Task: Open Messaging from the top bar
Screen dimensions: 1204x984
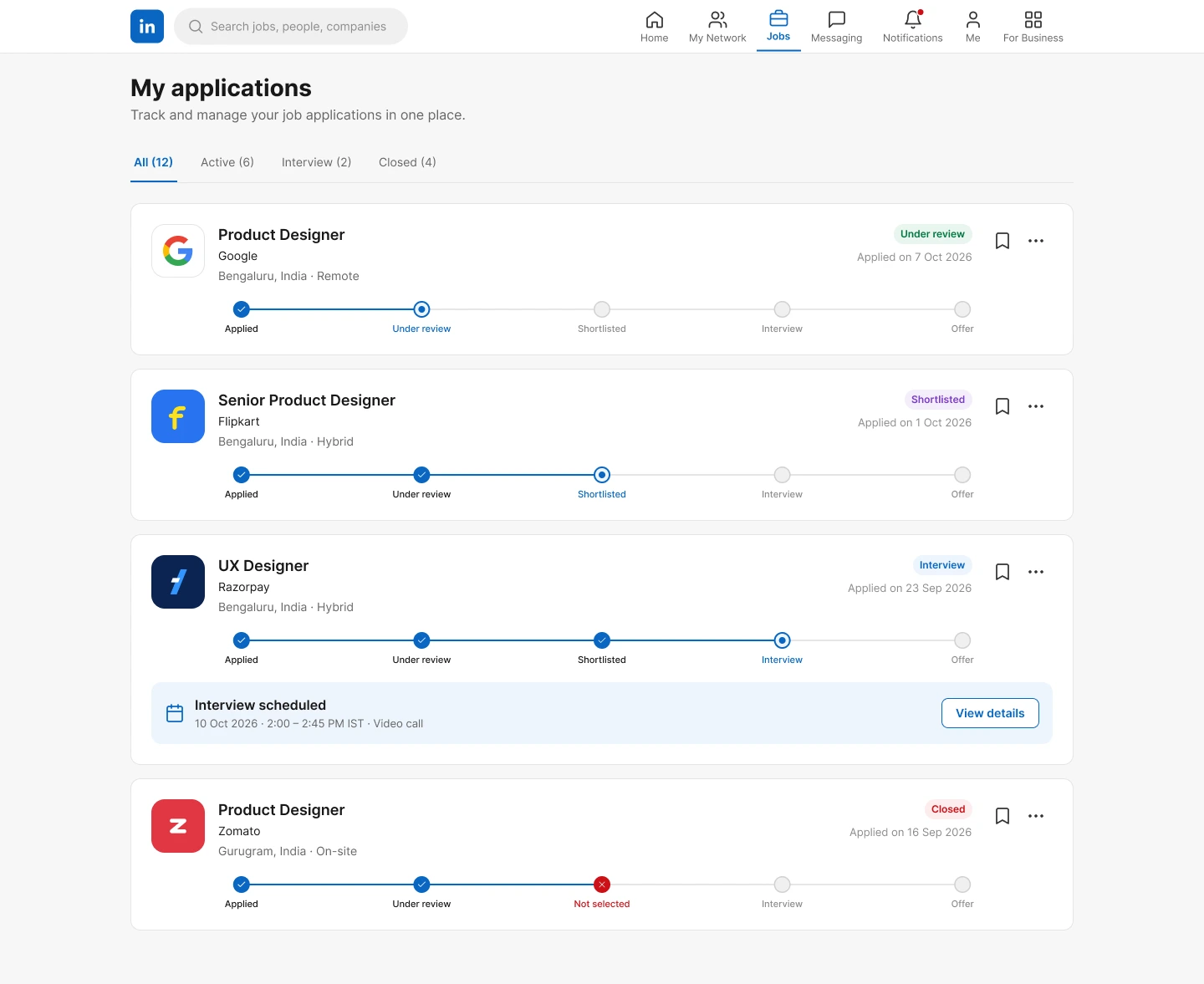Action: [x=836, y=27]
